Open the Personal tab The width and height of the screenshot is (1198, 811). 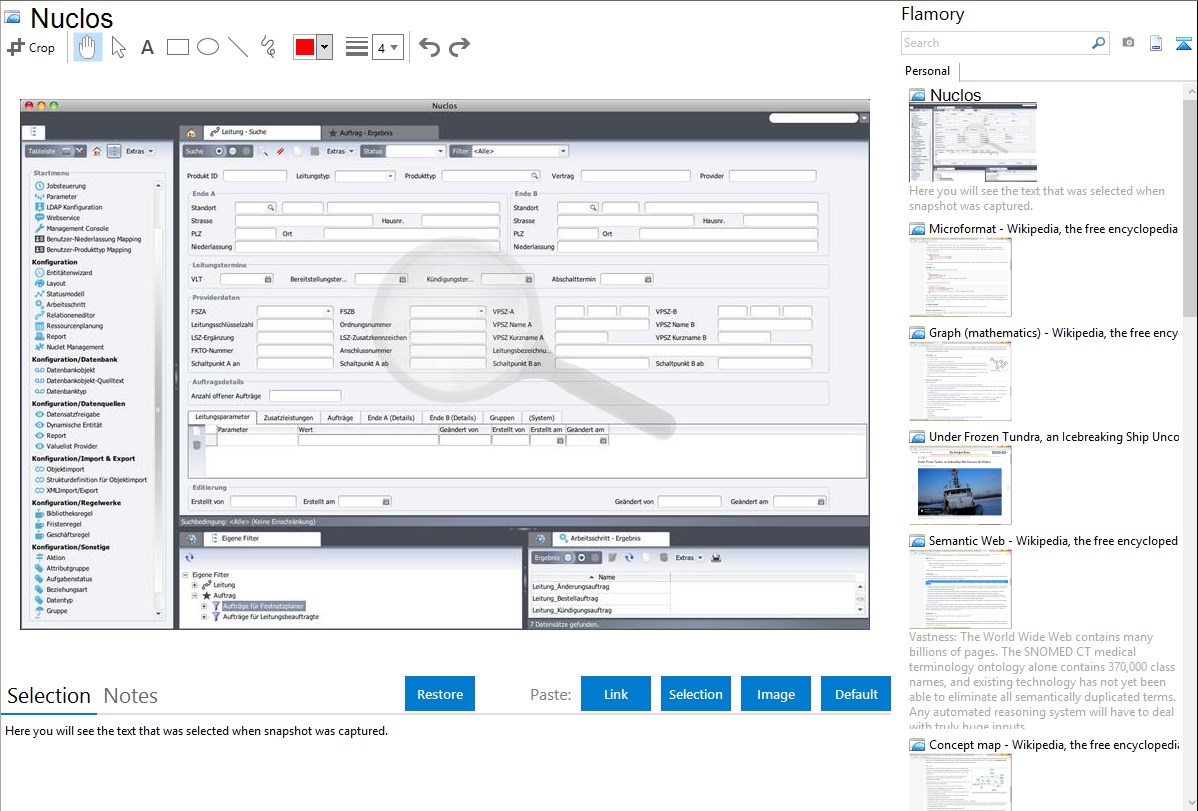coord(927,71)
